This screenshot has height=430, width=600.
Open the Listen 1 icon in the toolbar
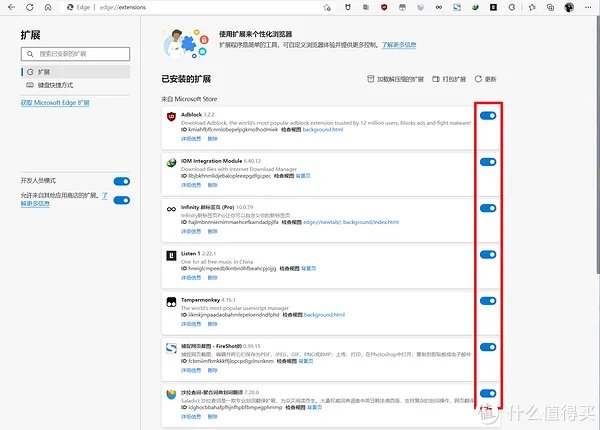pyautogui.click(x=494, y=7)
